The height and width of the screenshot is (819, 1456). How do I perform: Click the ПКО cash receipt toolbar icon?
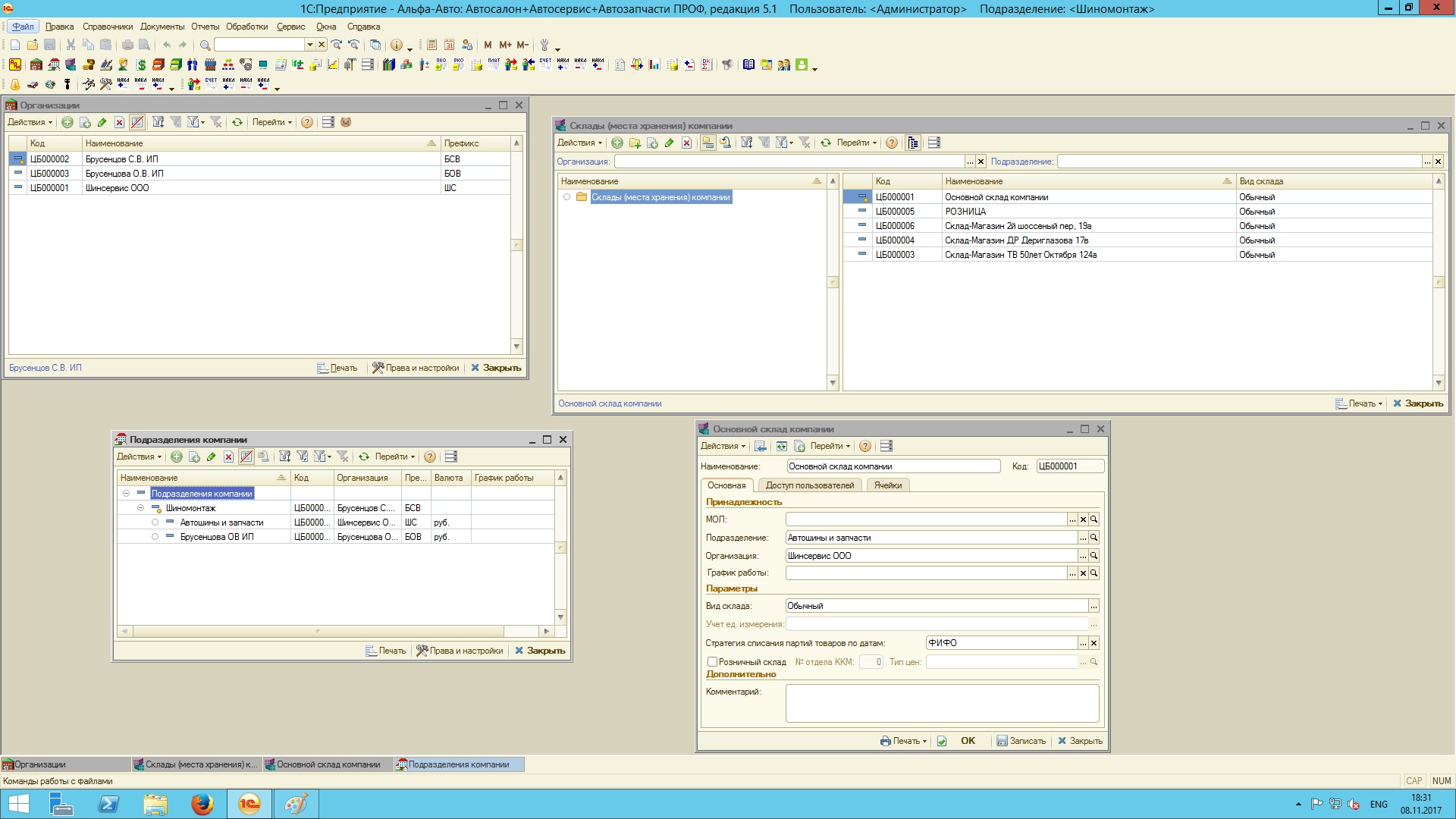tap(441, 65)
